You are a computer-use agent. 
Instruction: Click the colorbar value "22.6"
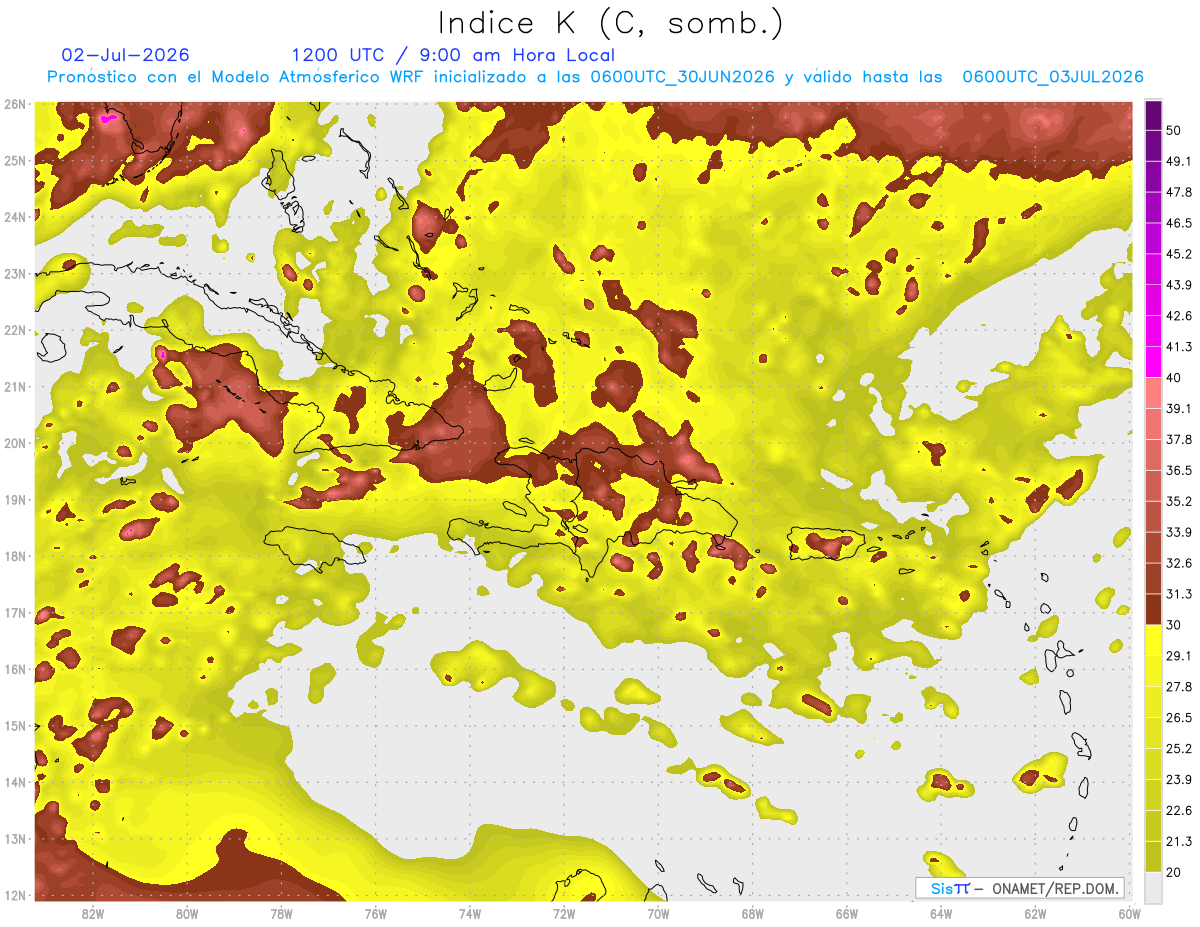click(1179, 811)
